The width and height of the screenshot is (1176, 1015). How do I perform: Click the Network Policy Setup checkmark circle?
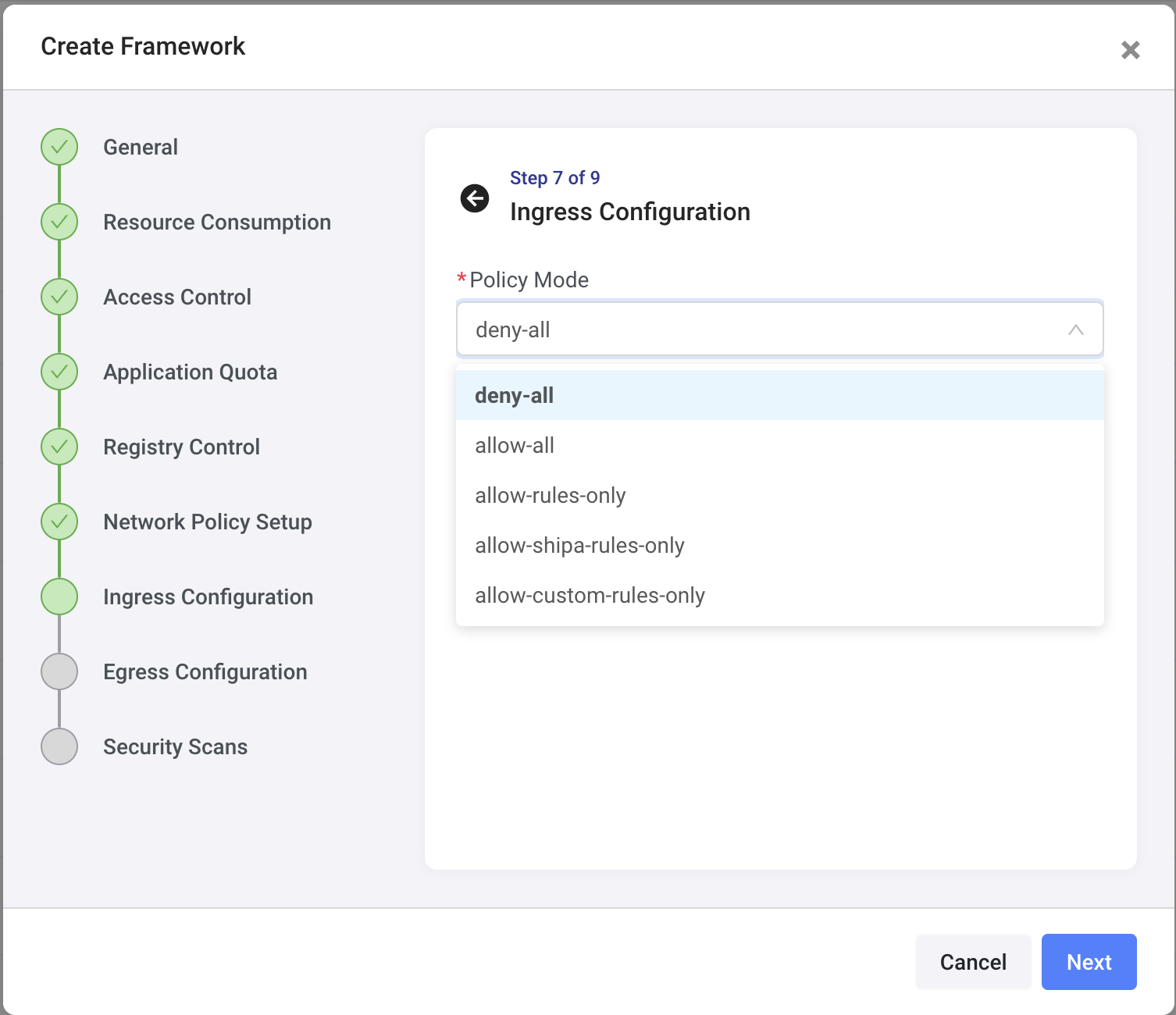pyautogui.click(x=59, y=522)
